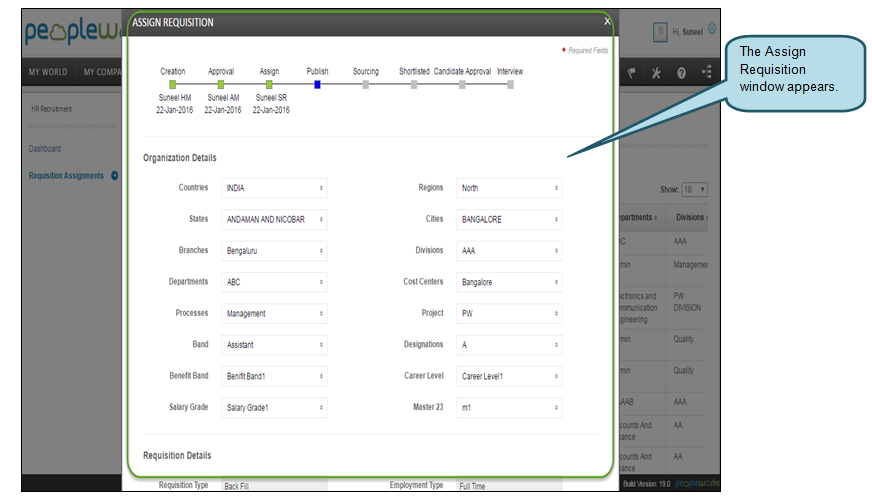
Task: Open Requisition Assignments in the sidebar
Action: tap(66, 176)
